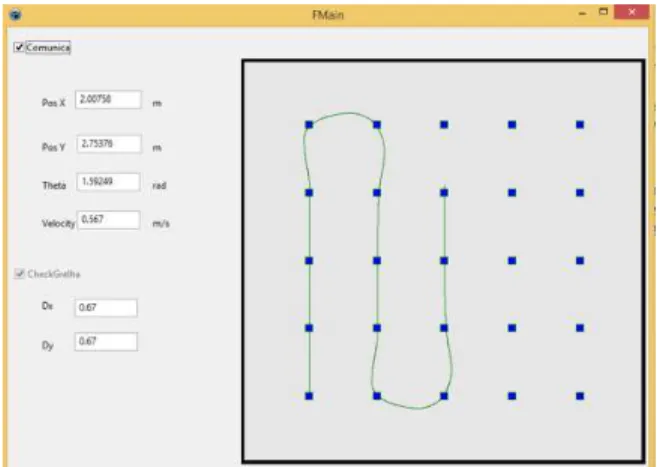Viewport: 657px width, 467px height.
Task: Click the m/s unit label
Action: 161,224
